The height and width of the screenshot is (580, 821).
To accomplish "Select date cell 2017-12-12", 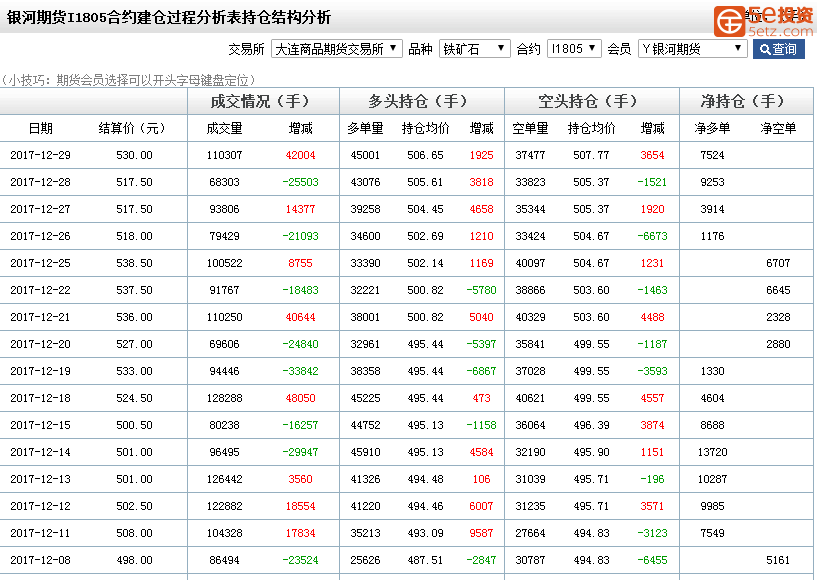I will coord(40,506).
